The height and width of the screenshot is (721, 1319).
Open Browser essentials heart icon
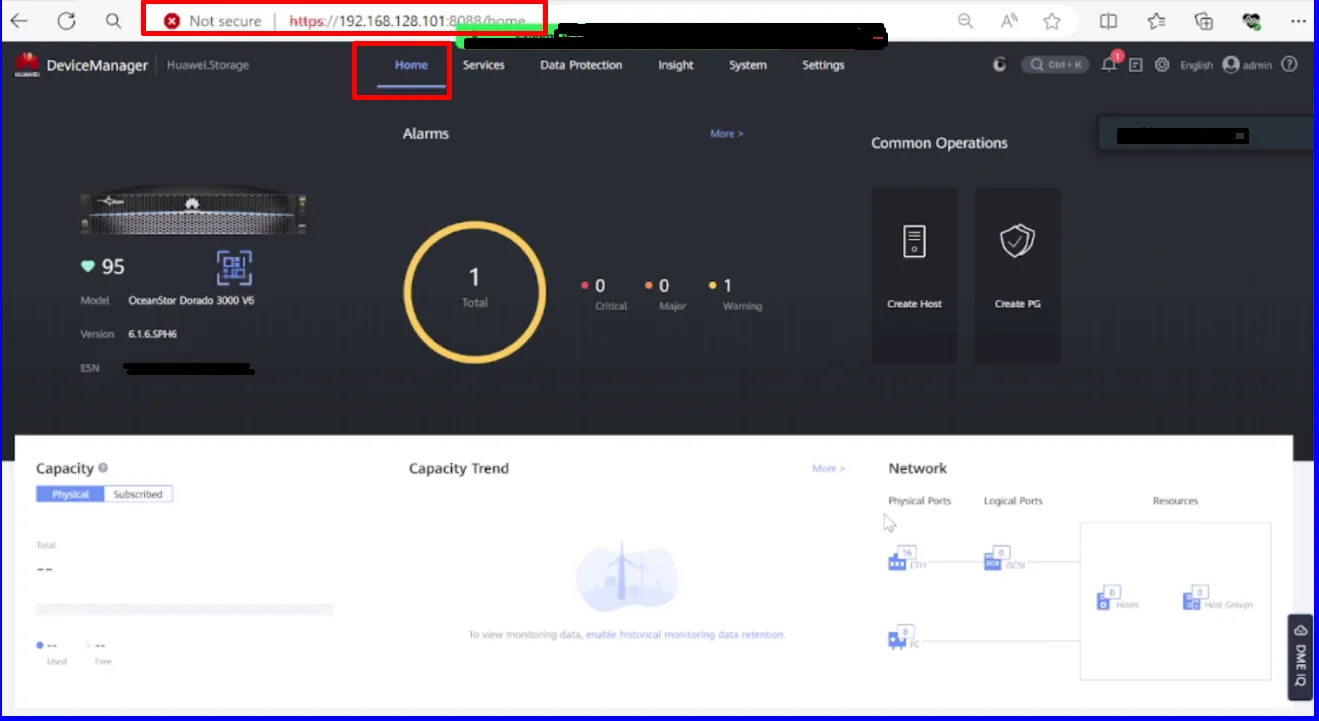1251,21
